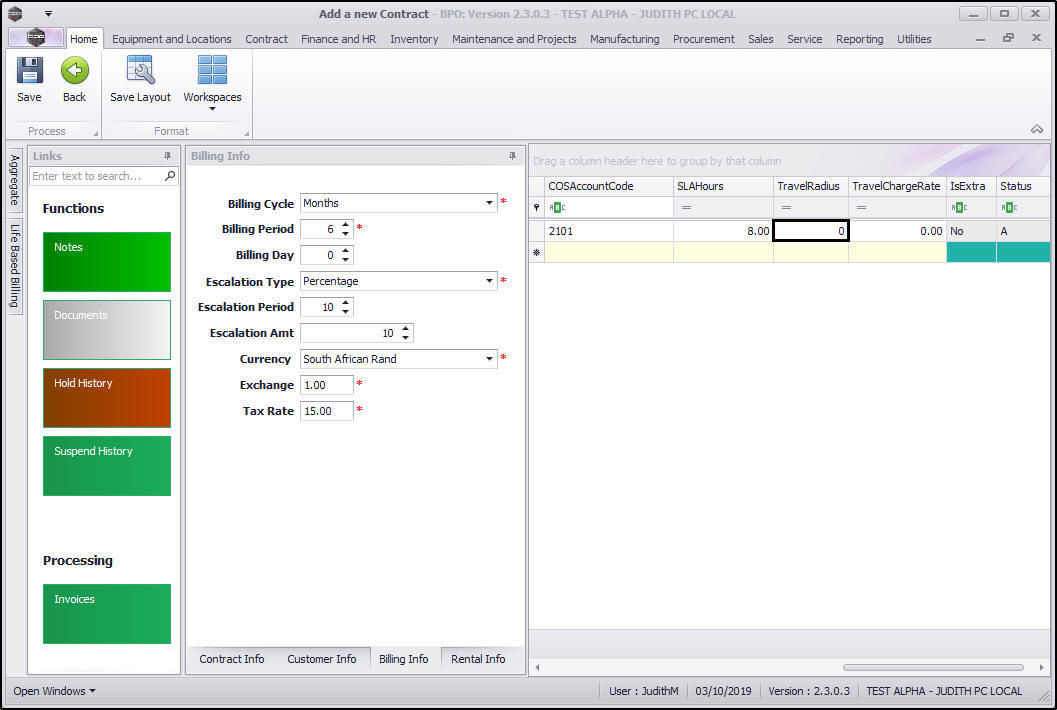Screen dimensions: 1057x710
Task: Expand the Escalation Type dropdown
Action: pos(489,281)
